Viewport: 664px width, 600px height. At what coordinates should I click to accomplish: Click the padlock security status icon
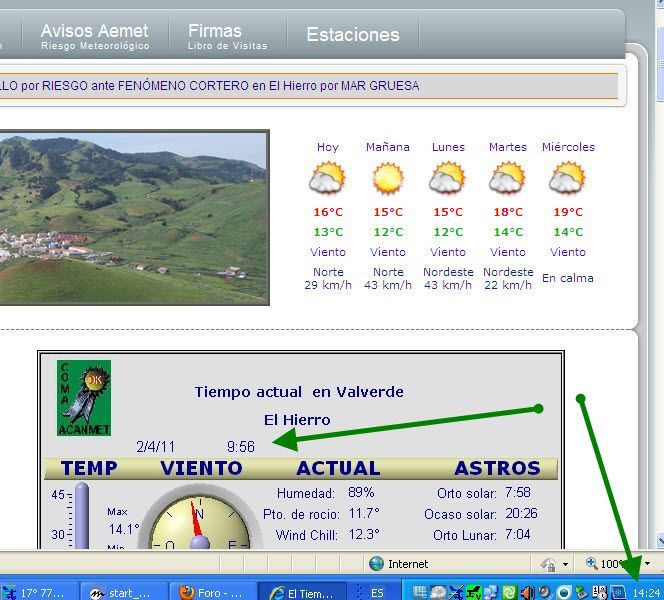[x=548, y=564]
